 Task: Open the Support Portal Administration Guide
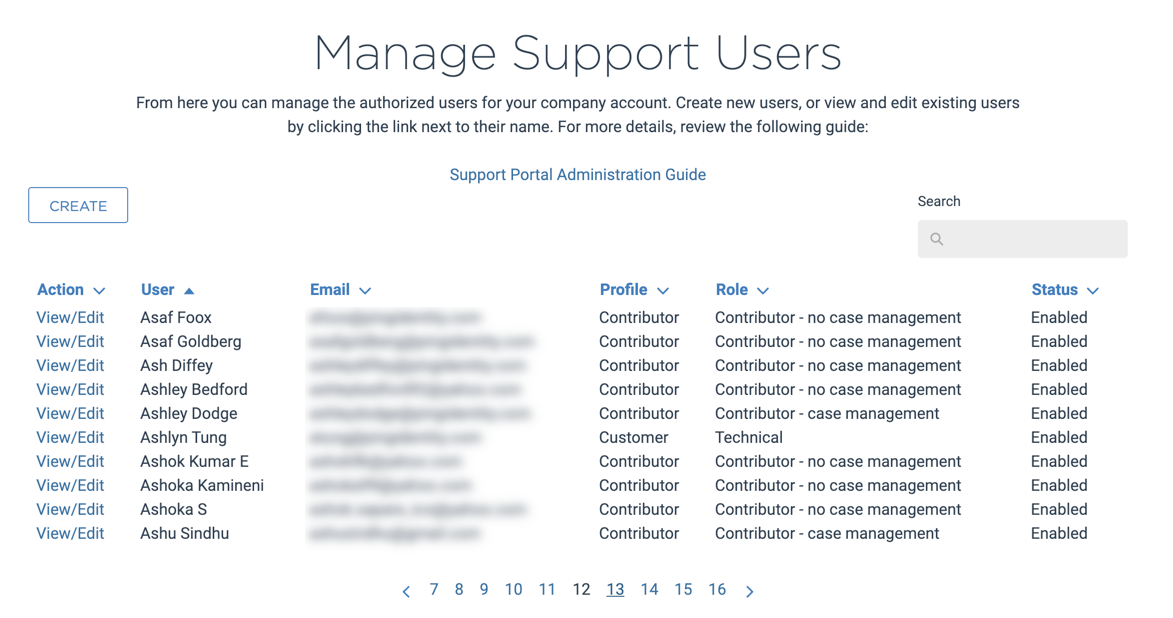(578, 174)
